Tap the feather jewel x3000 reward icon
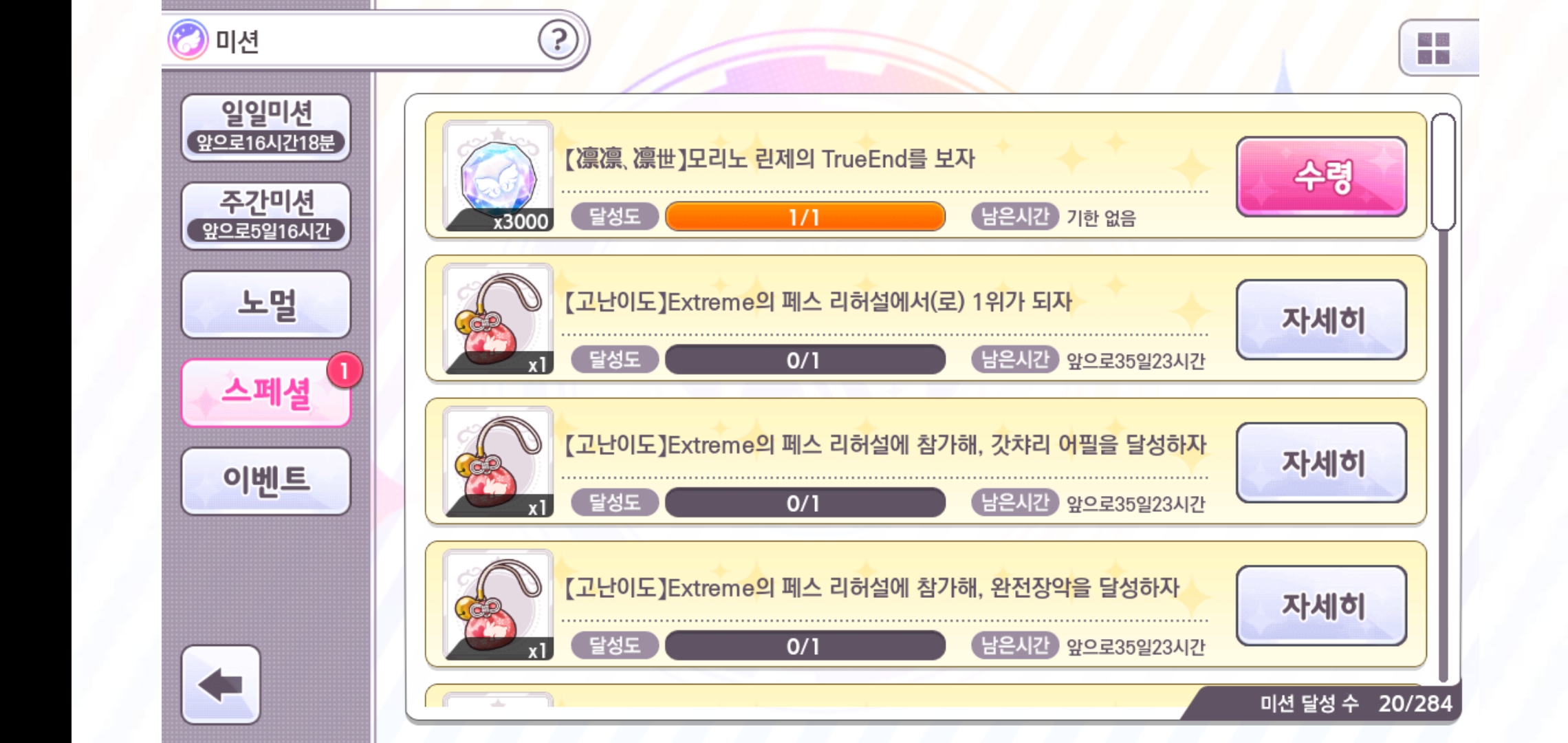Image resolution: width=1568 pixels, height=743 pixels. tap(499, 176)
